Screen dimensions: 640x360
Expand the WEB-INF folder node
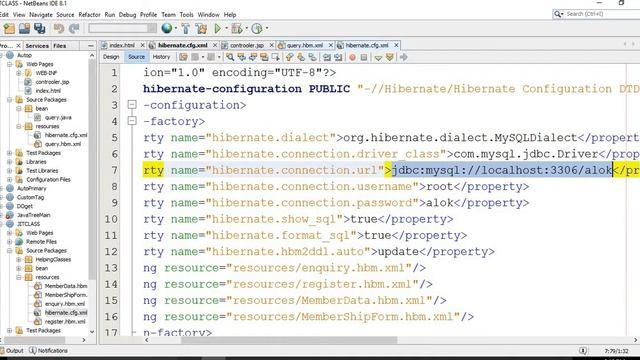(x=18, y=73)
